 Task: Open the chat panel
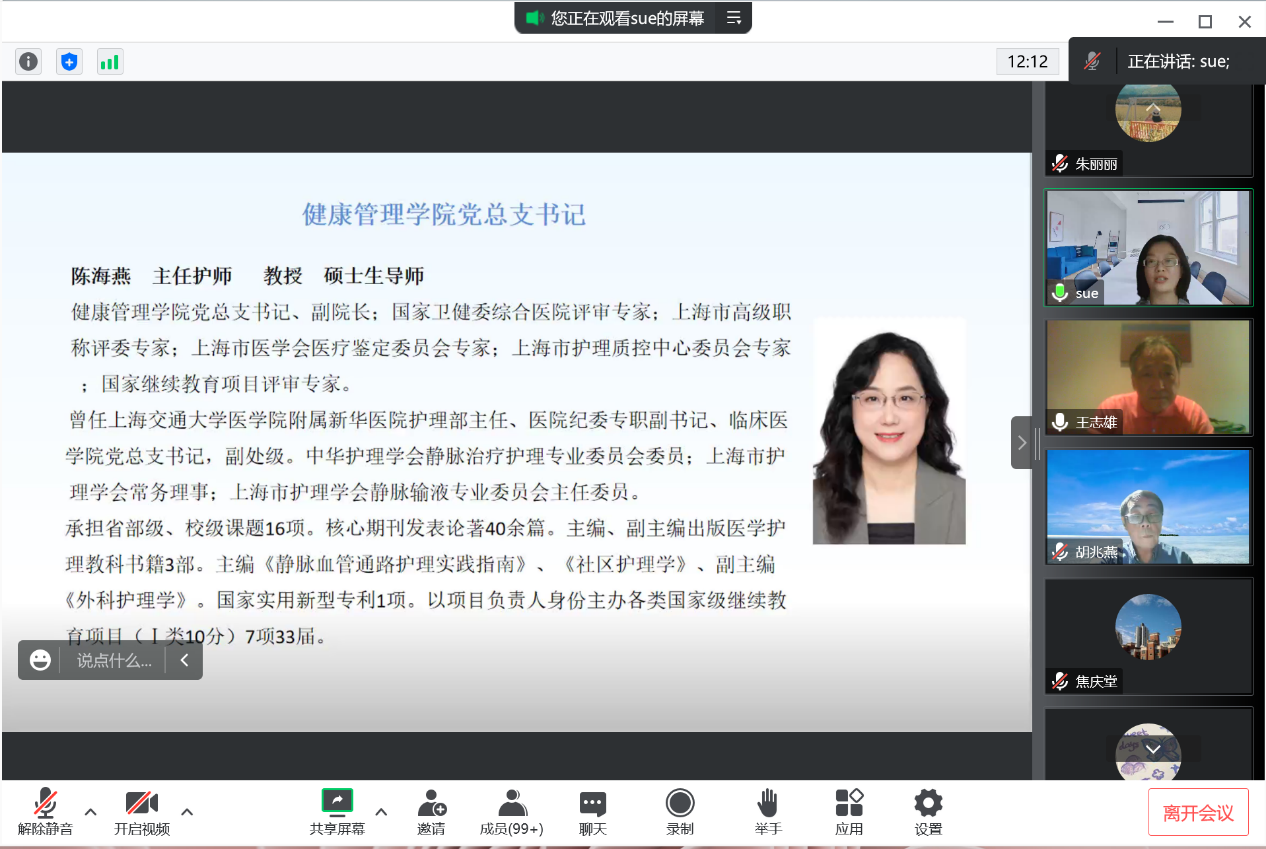(x=593, y=812)
